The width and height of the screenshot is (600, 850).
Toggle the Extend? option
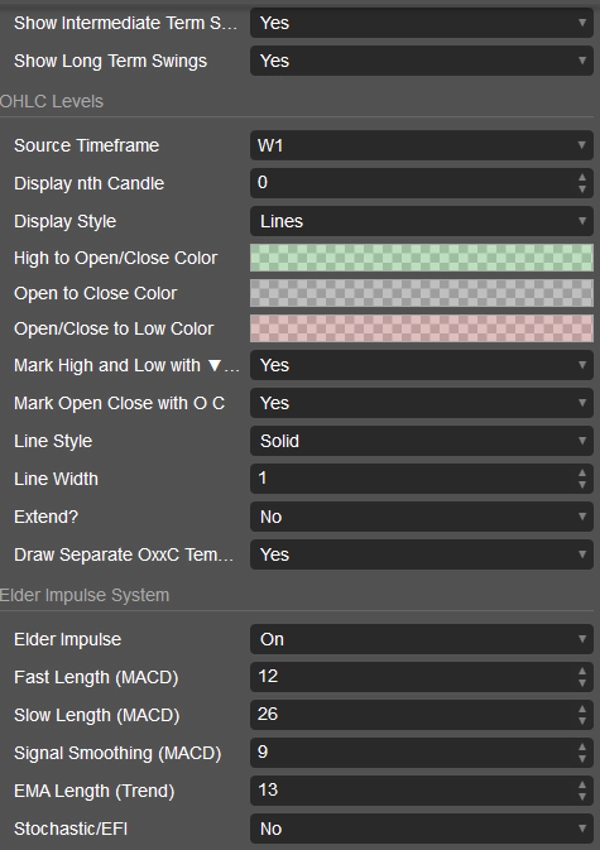click(421, 517)
